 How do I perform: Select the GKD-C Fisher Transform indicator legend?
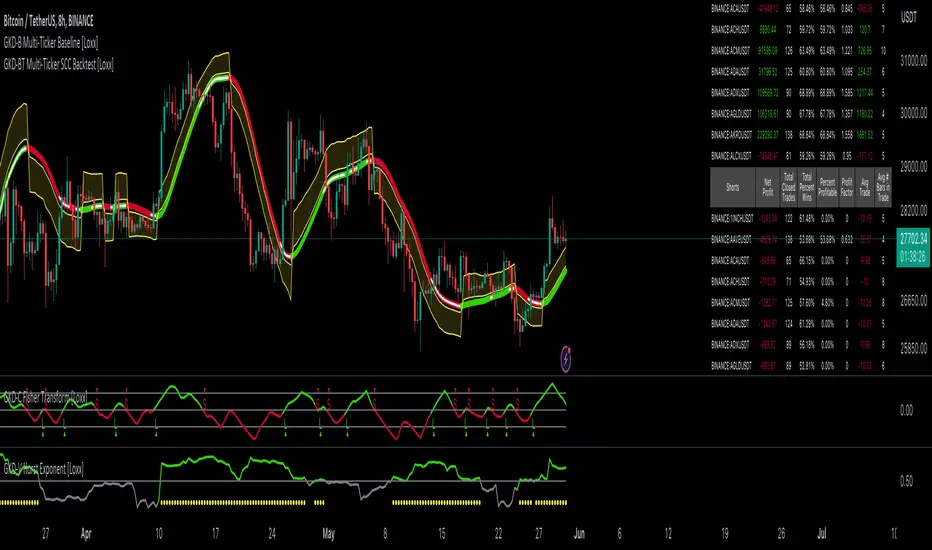(46, 397)
